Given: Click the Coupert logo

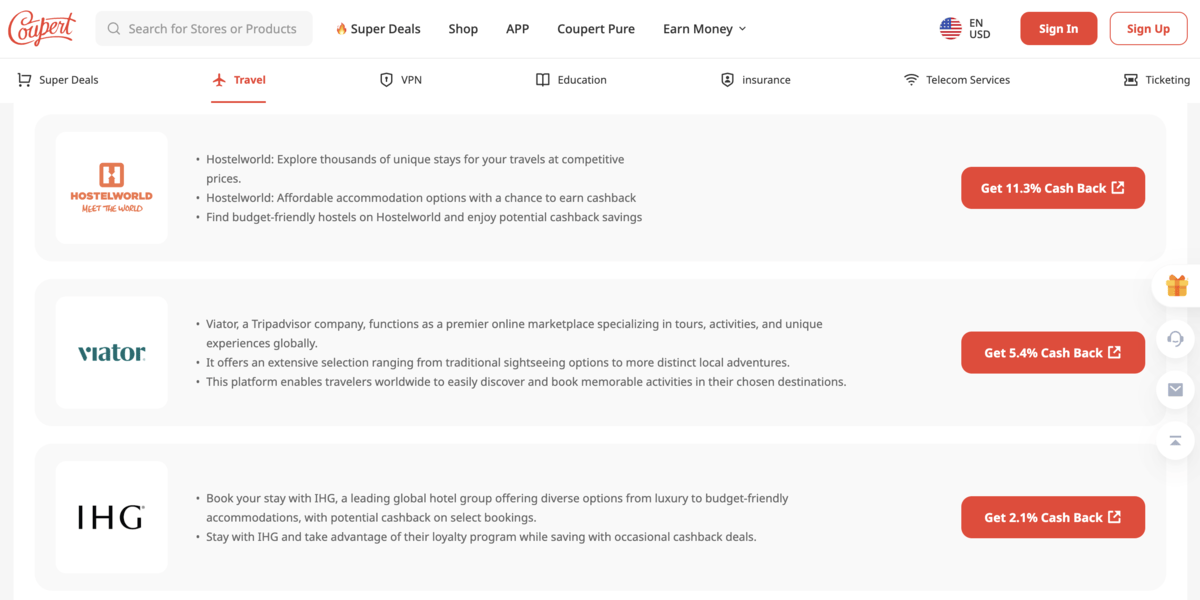Looking at the screenshot, I should click(x=42, y=29).
